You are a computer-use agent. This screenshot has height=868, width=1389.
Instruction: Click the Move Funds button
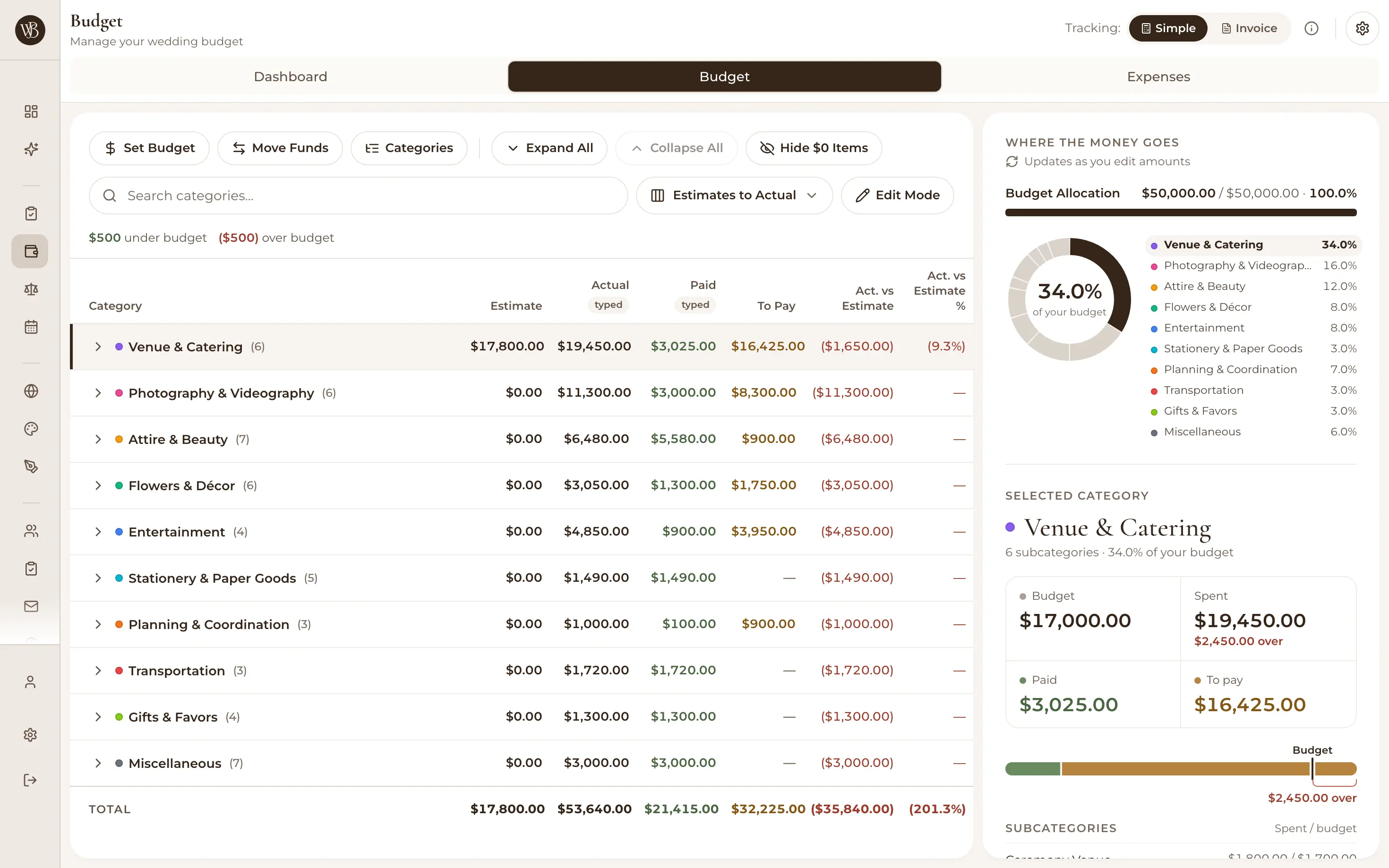(x=280, y=148)
